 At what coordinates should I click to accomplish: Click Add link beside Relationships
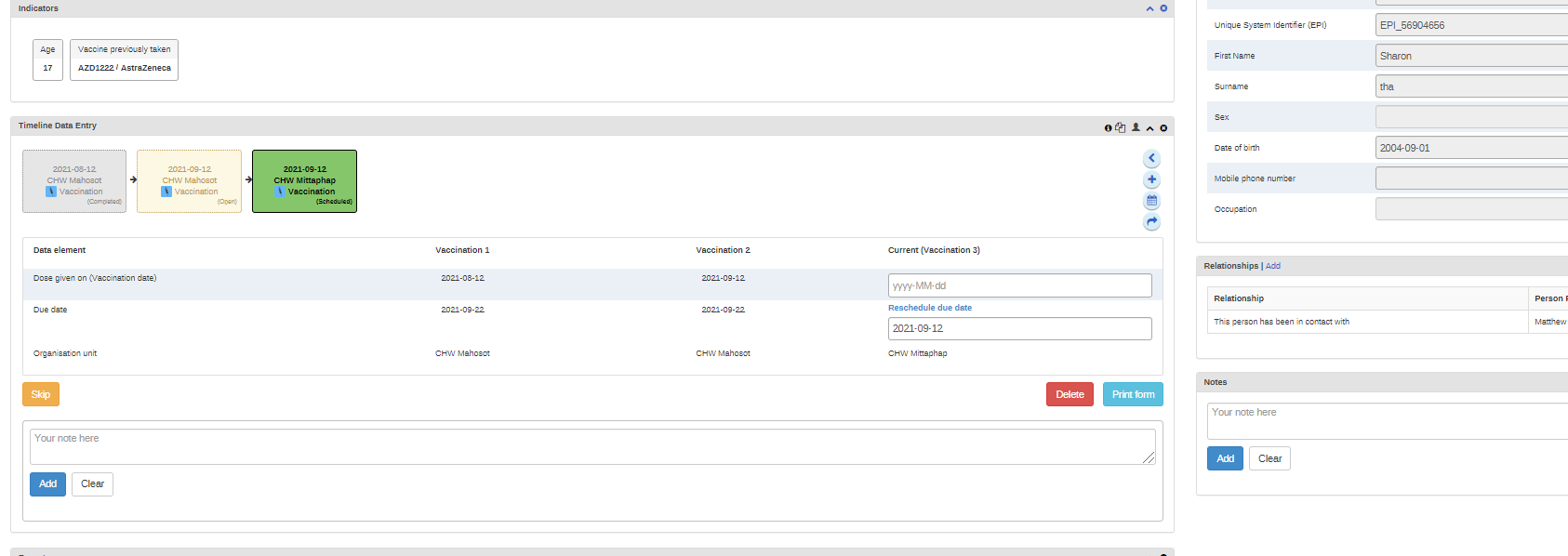[x=1273, y=266]
